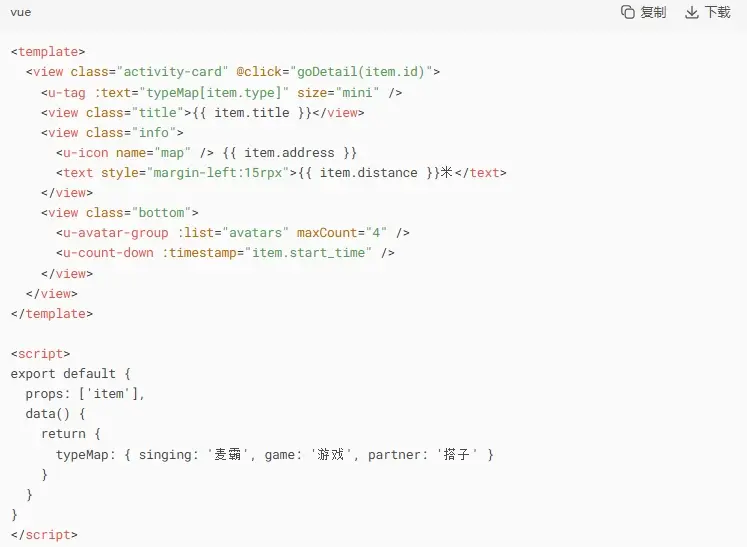Click the view class="bottom" line
747x547 pixels.
click(x=120, y=213)
